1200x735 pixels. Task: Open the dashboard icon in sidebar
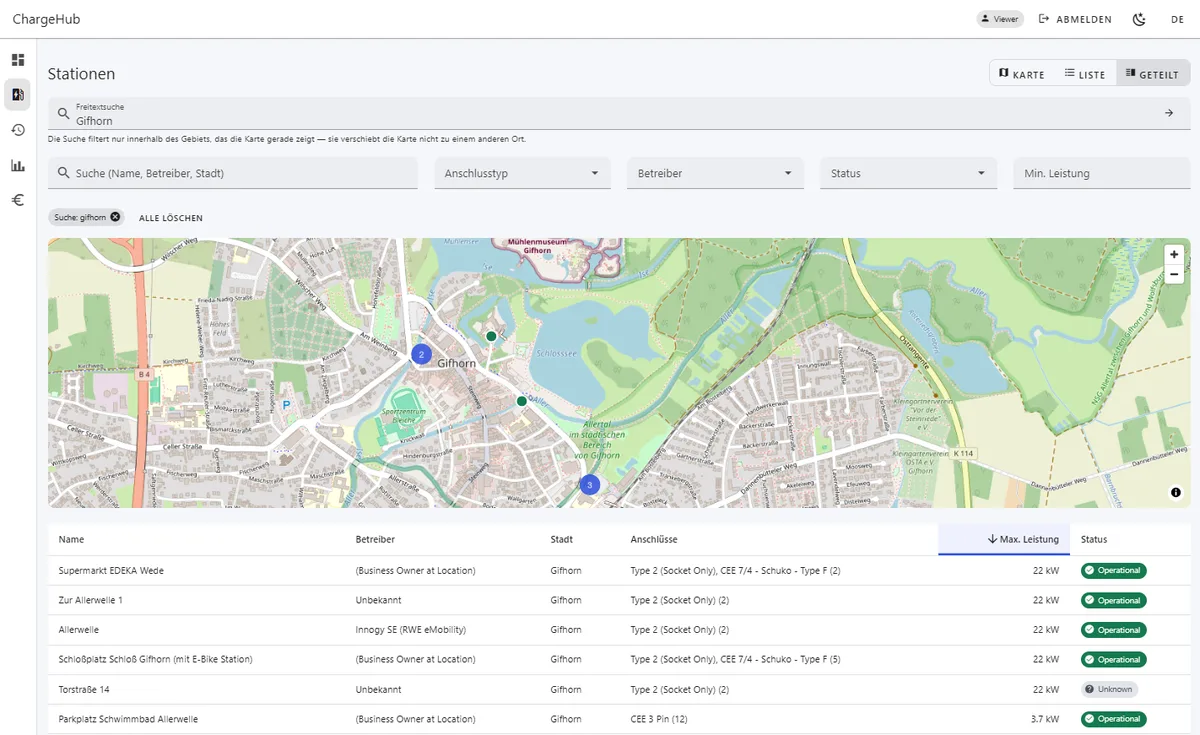(18, 60)
